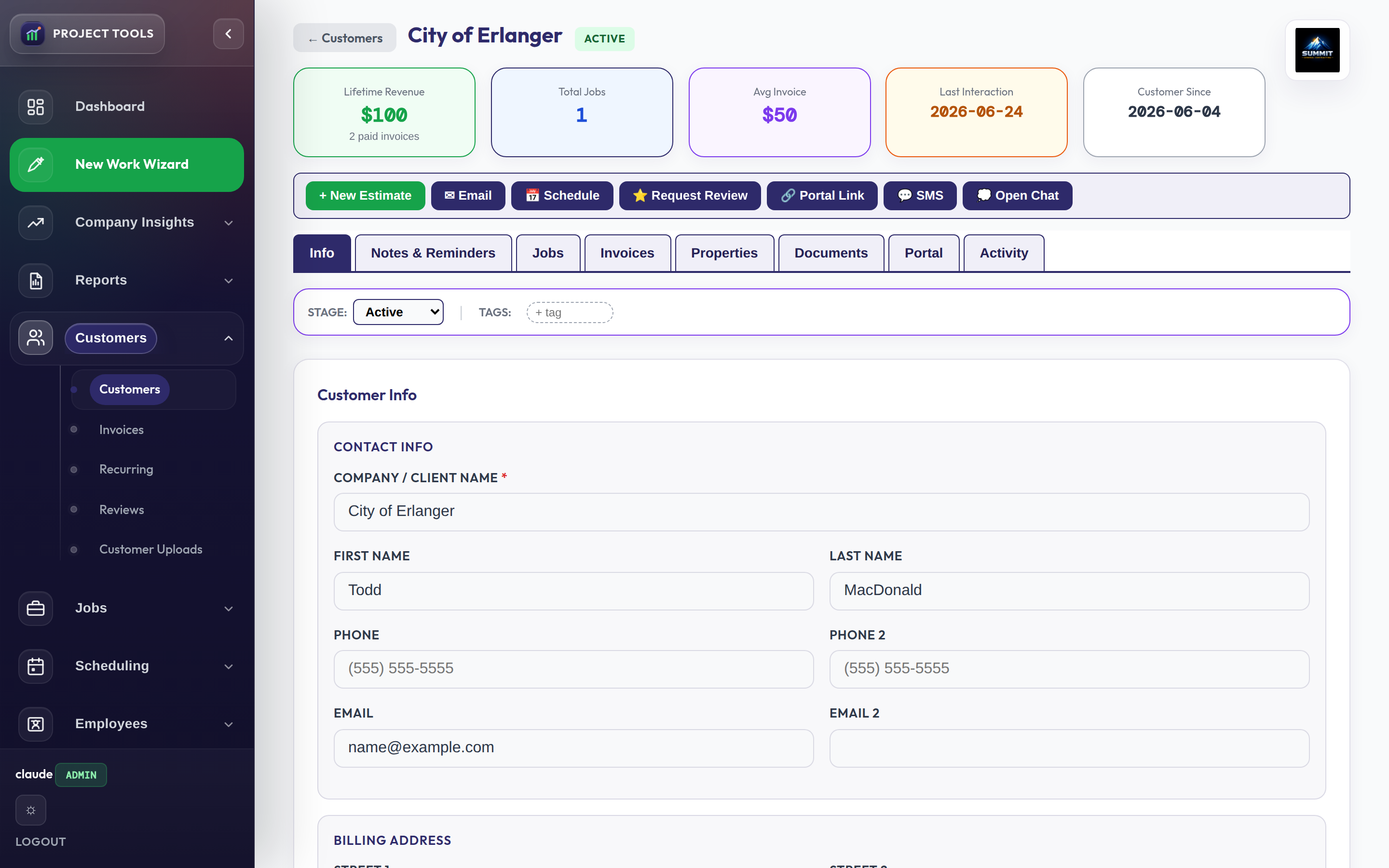Switch to the Jobs tab
Image resolution: width=1389 pixels, height=868 pixels.
click(x=548, y=253)
